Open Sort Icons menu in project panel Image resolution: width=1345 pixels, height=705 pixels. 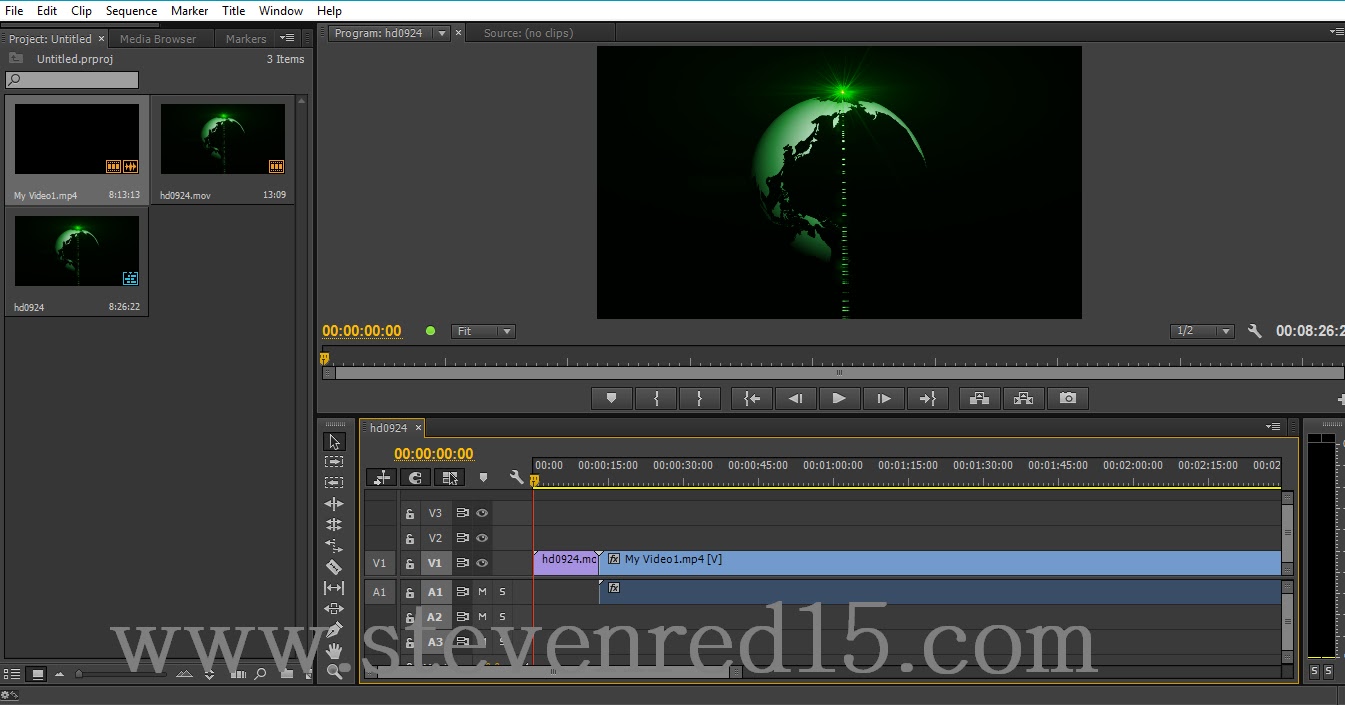[209, 674]
